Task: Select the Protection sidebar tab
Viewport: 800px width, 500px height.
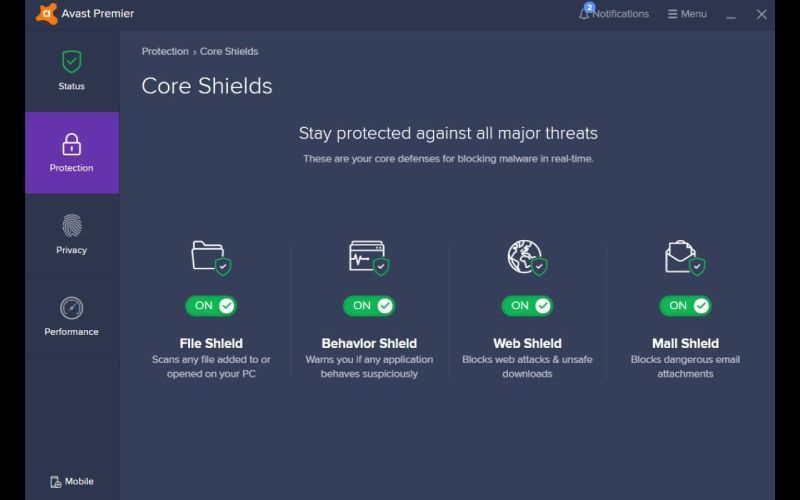Action: pos(71,153)
